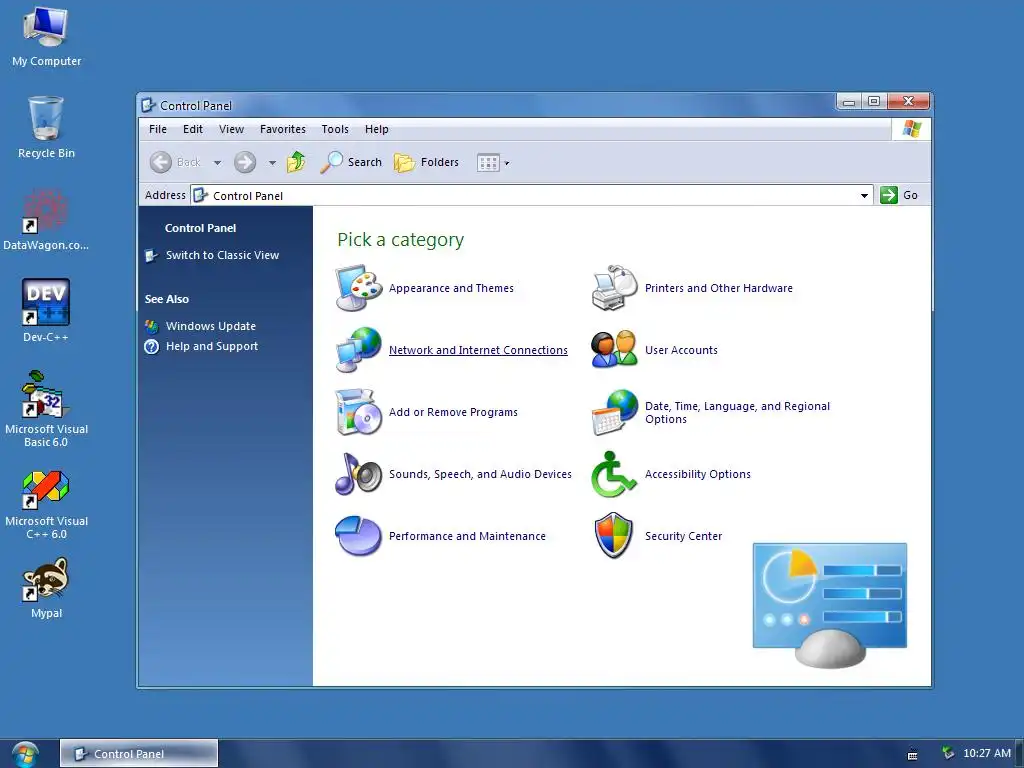
Task: Click the Show Desktop strip at taskbar edge
Action: pos(1020,754)
